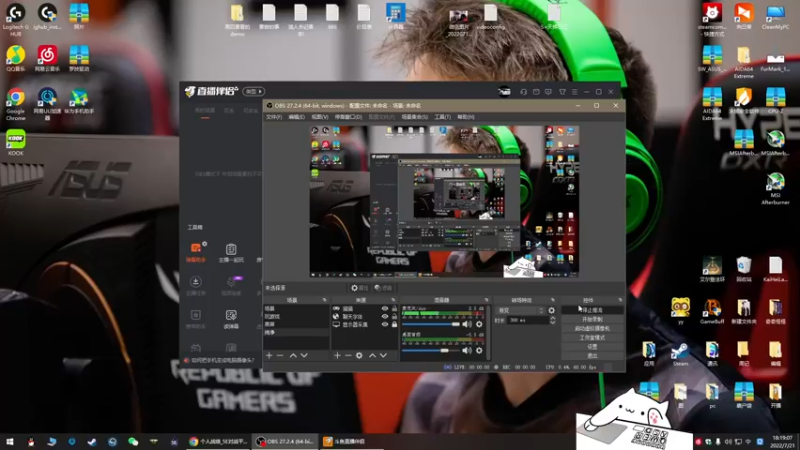Screen dimensions: 800x450
Task: Toggle visibility eye of display capture source
Action: pyautogui.click(x=385, y=324)
